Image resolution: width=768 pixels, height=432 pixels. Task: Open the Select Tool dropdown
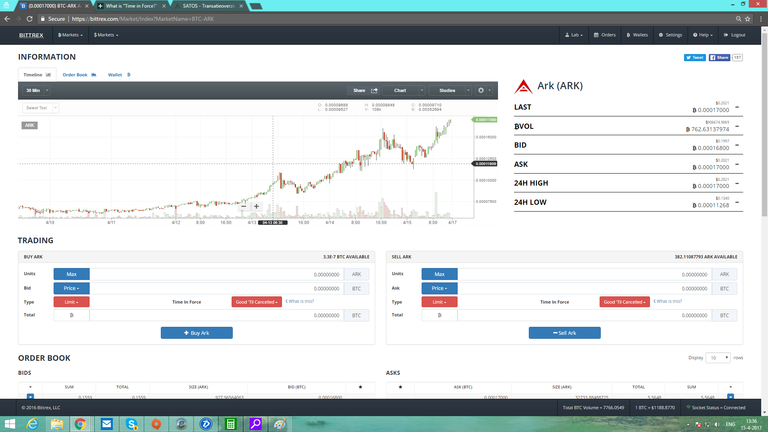coord(40,108)
